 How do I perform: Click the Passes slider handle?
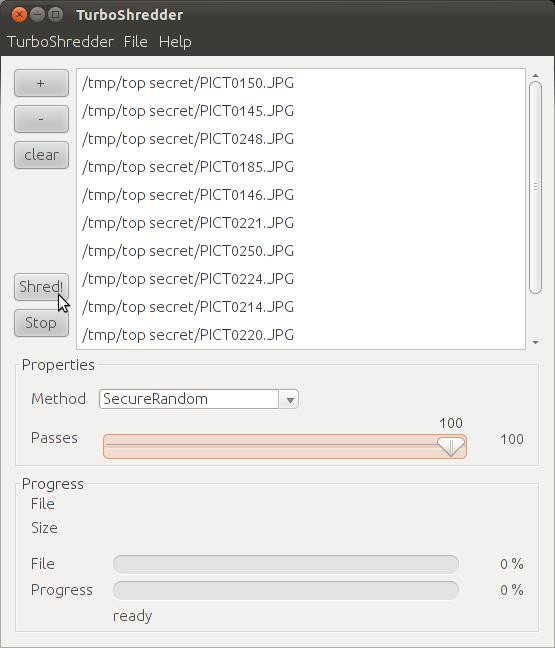pyautogui.click(x=451, y=447)
